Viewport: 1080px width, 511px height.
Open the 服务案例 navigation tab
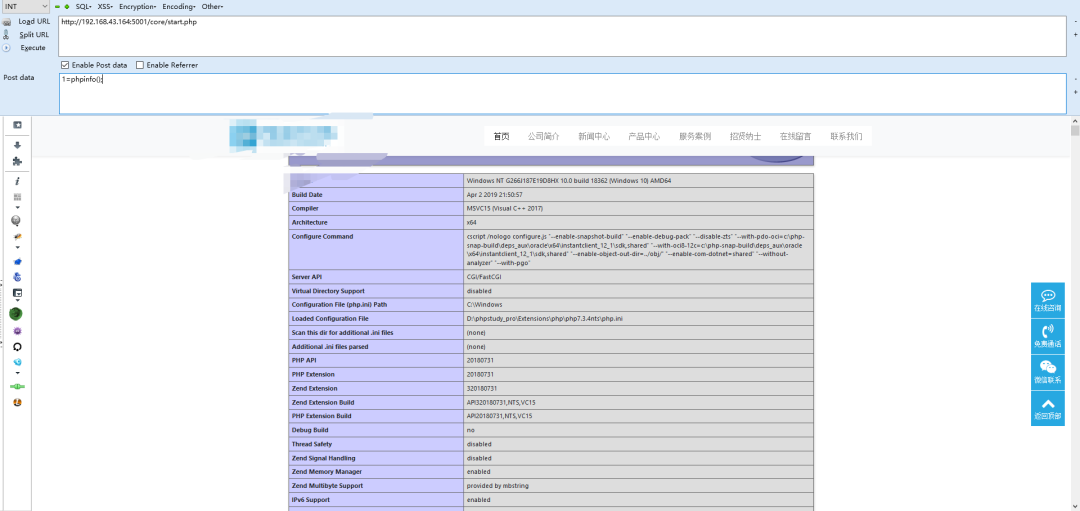click(x=695, y=136)
